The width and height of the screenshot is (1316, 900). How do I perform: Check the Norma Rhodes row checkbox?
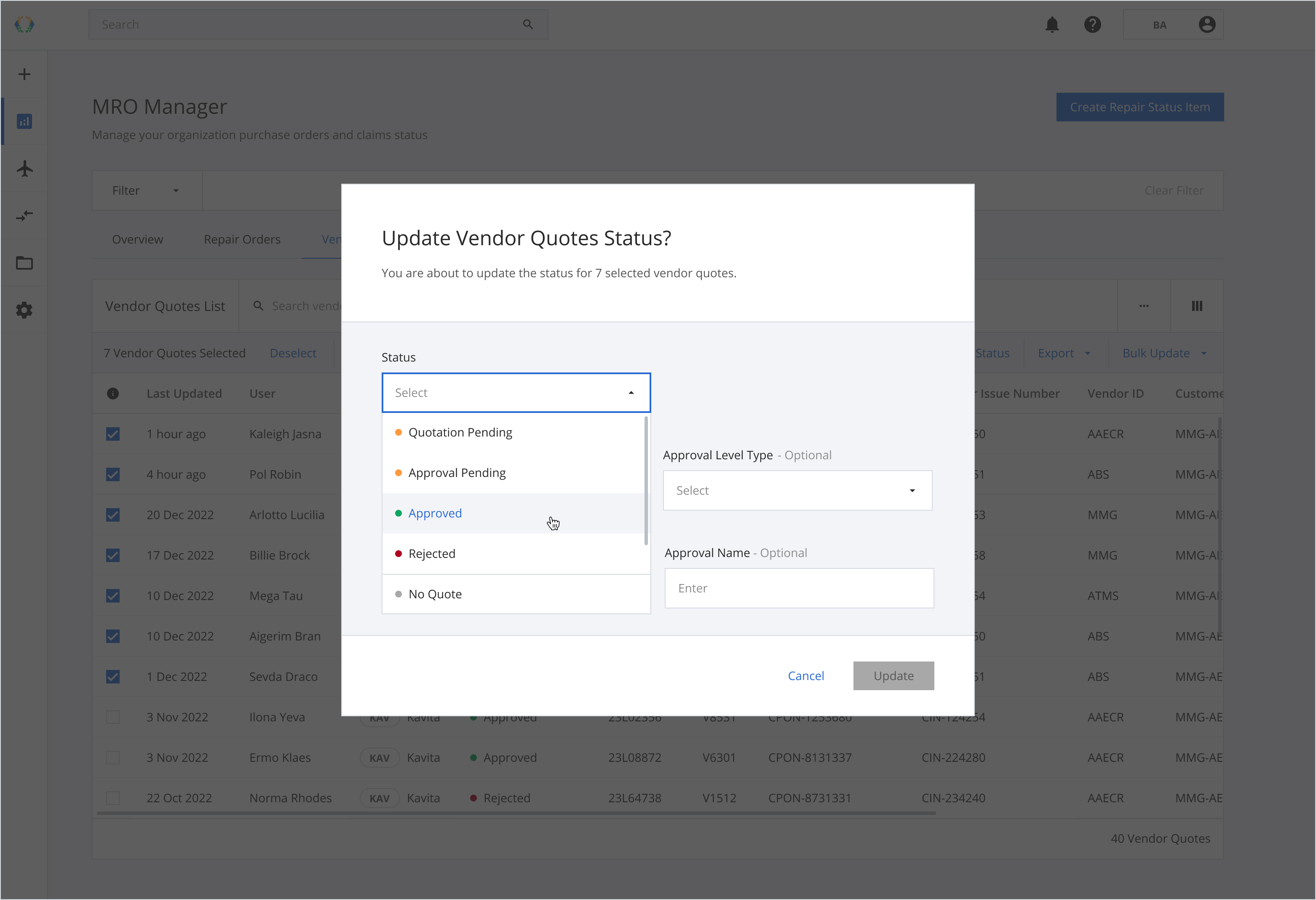113,798
